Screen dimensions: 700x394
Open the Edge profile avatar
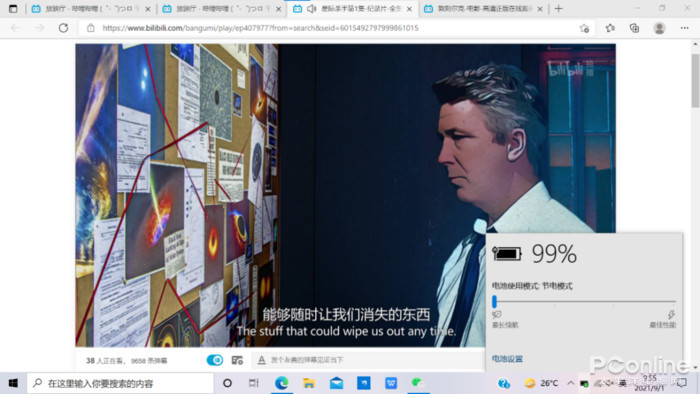pyautogui.click(x=659, y=28)
